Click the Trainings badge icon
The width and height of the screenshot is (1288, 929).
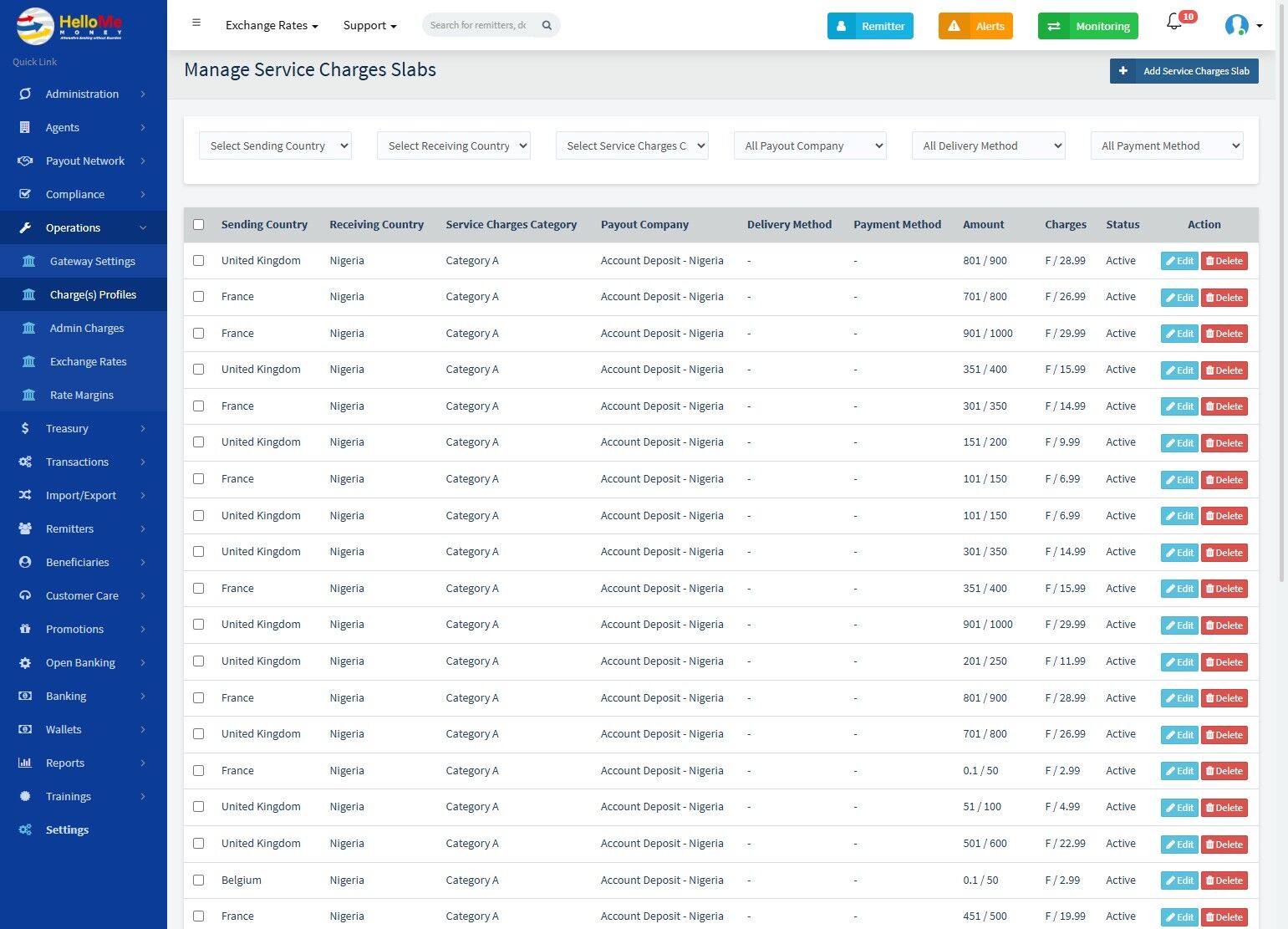25,796
